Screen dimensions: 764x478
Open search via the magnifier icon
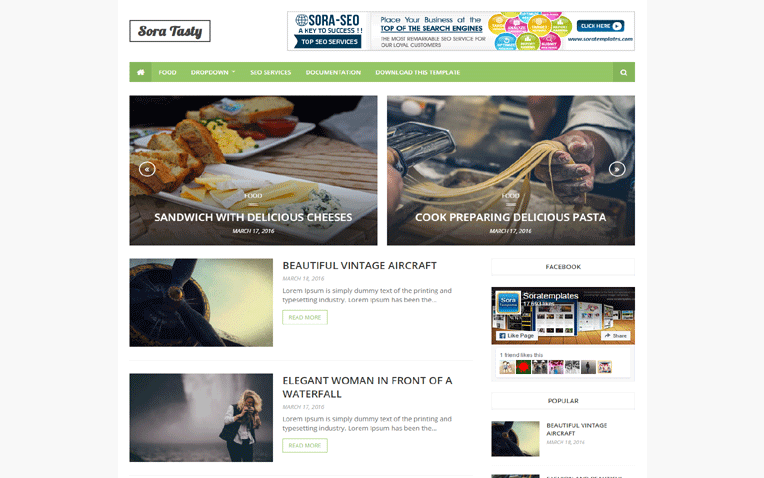pos(623,73)
